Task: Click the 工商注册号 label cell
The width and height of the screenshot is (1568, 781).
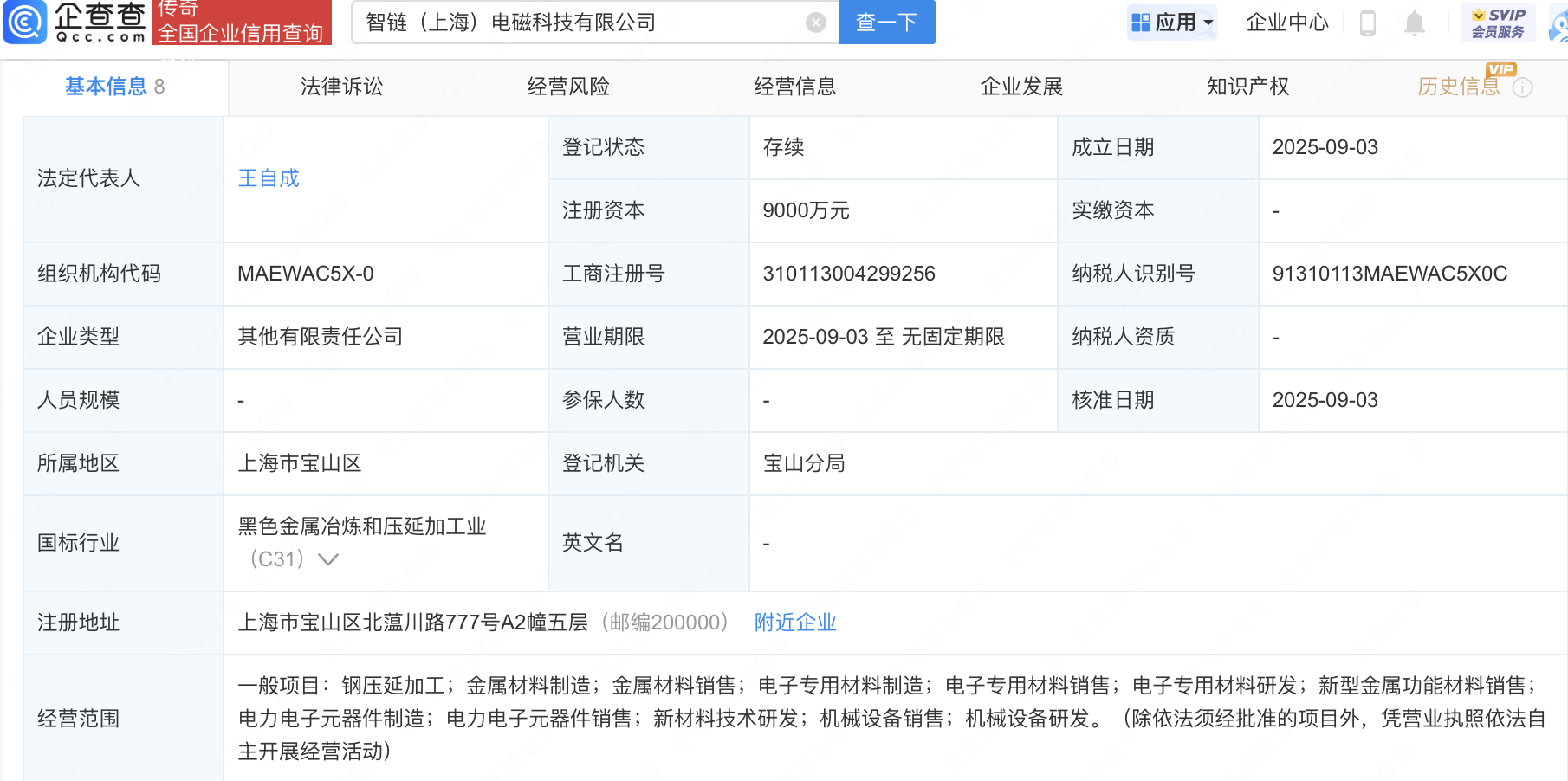Action: (x=648, y=274)
